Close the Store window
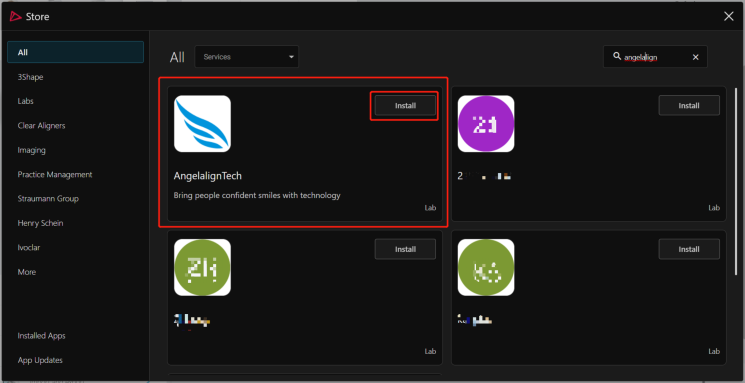 pos(728,17)
